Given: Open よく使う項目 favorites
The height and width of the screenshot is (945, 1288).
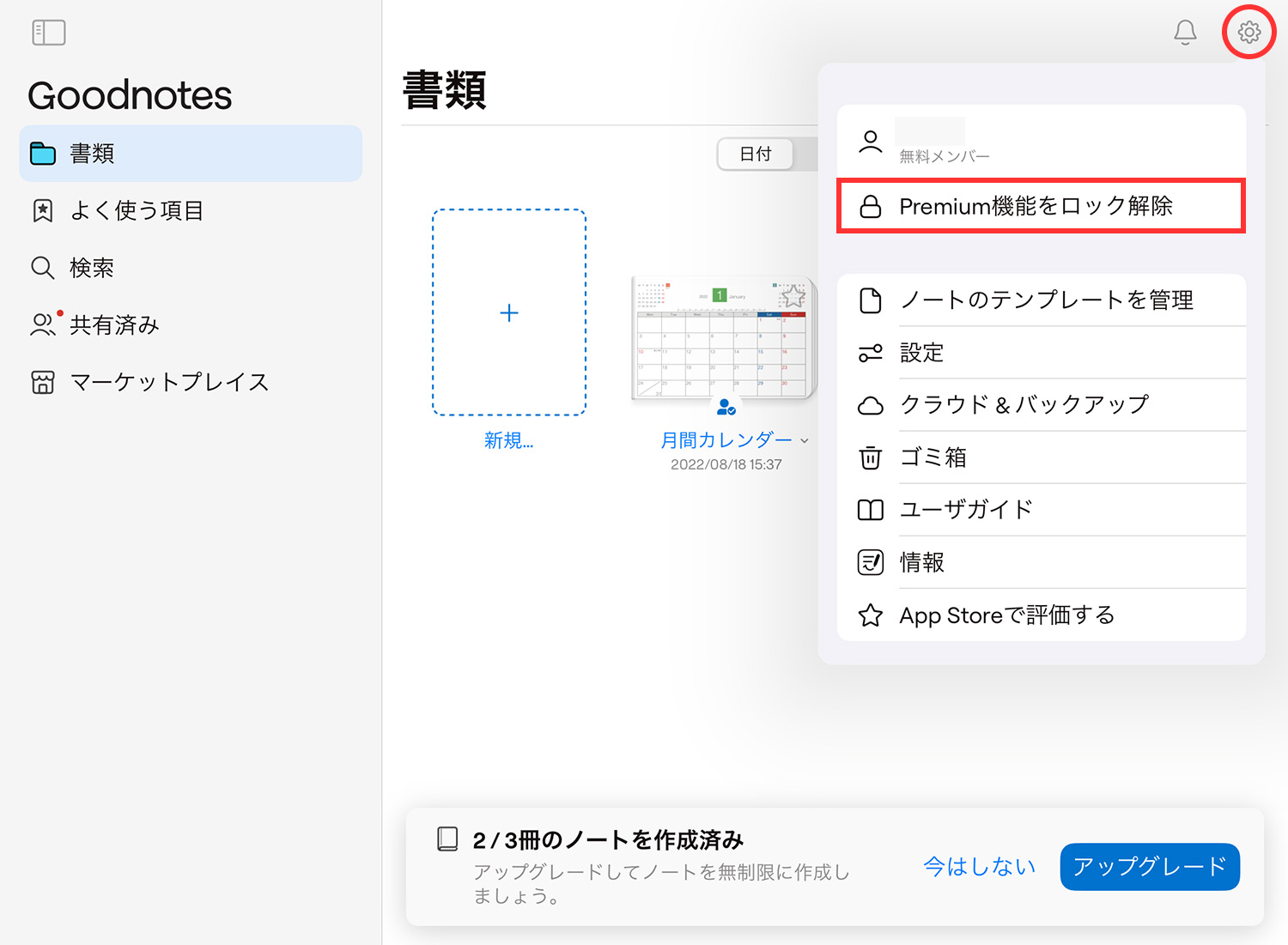Looking at the screenshot, I should tap(191, 210).
